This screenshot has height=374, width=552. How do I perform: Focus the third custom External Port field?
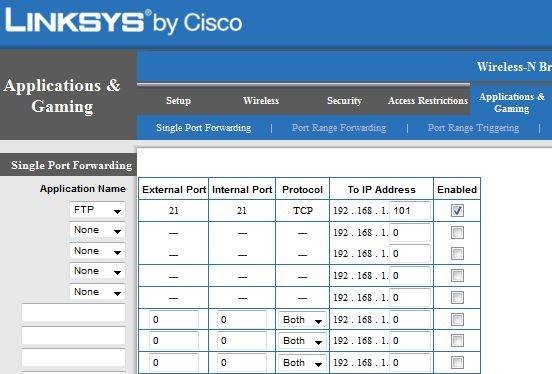[174, 363]
